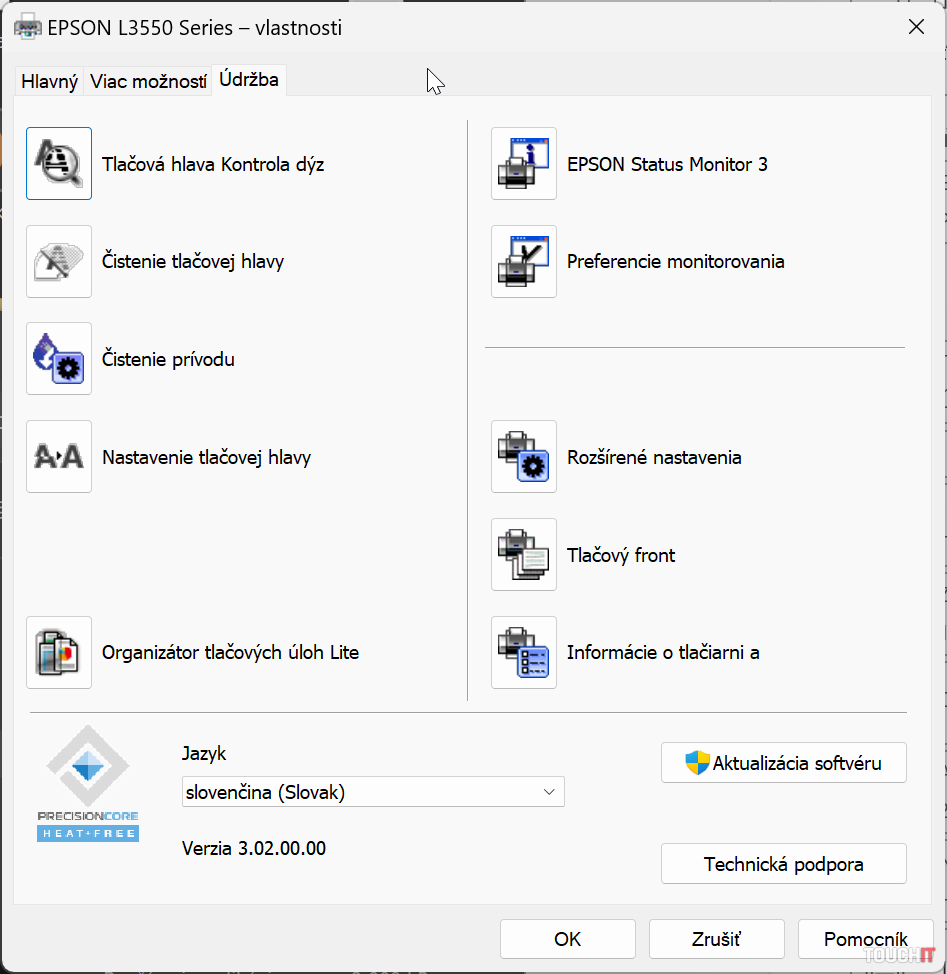
Task: Start Čistenie tlačovej hlavy
Action: coord(58,261)
